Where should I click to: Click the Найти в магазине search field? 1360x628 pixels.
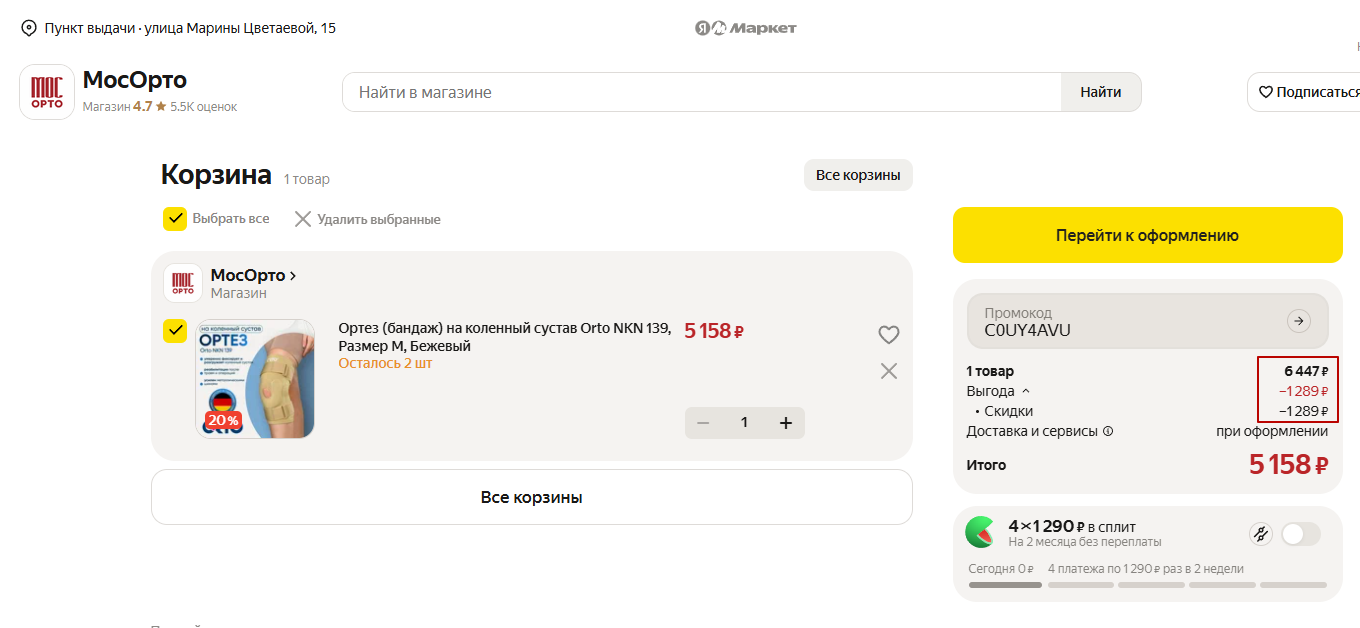point(702,92)
